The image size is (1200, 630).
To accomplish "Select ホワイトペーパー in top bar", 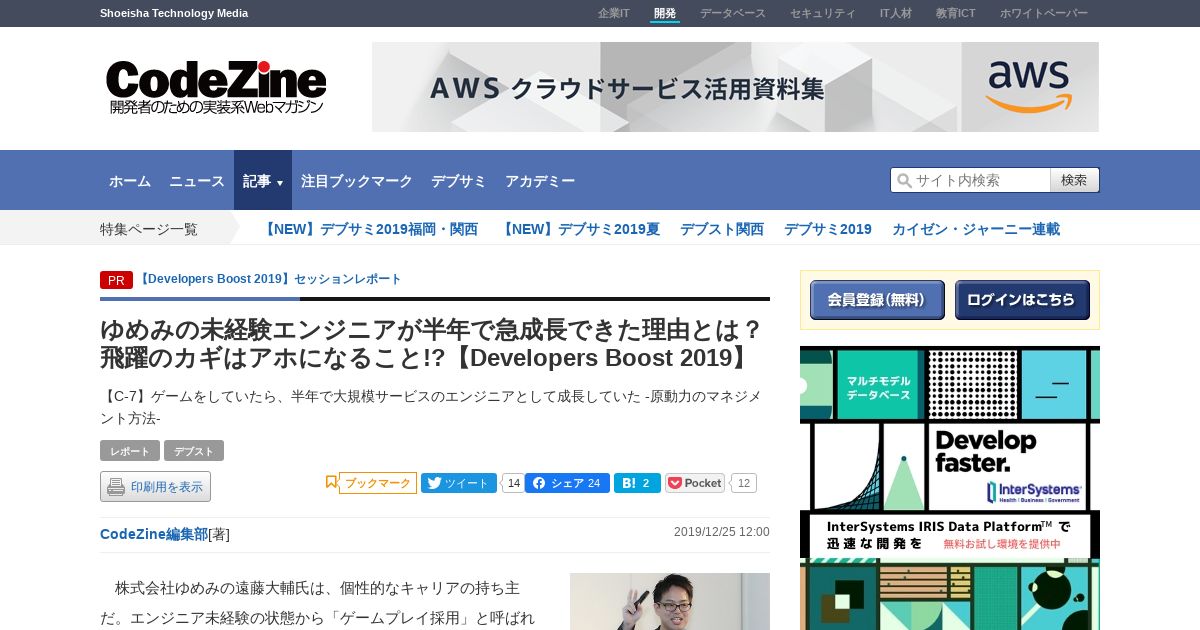I will (1044, 13).
